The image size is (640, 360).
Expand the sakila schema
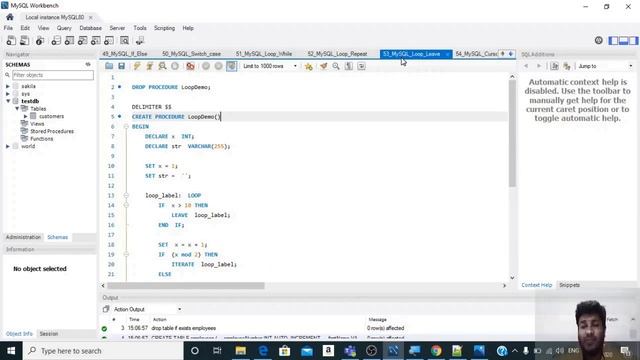tap(8, 86)
